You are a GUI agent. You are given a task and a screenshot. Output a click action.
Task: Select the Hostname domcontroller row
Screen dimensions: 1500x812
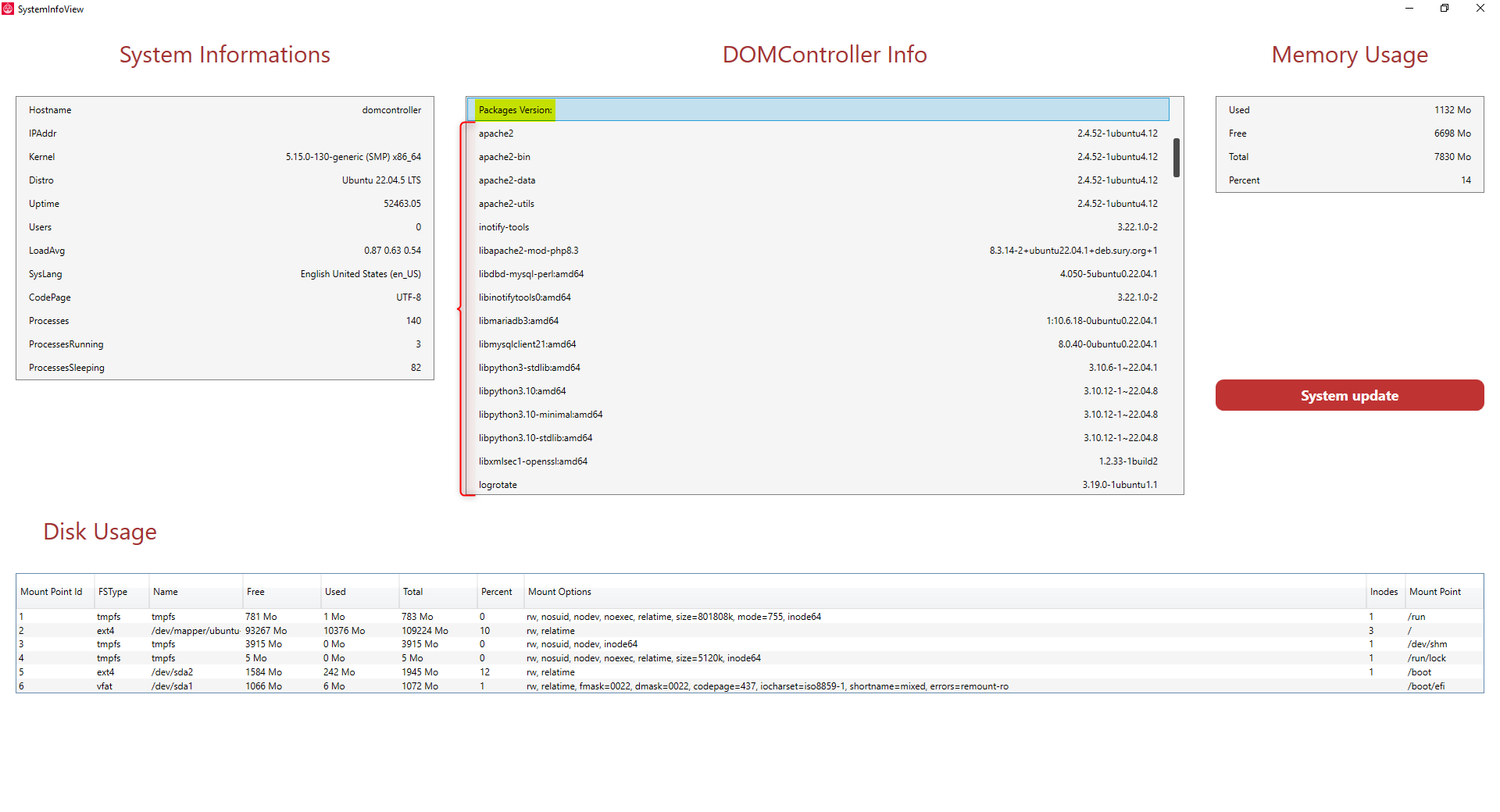point(225,110)
